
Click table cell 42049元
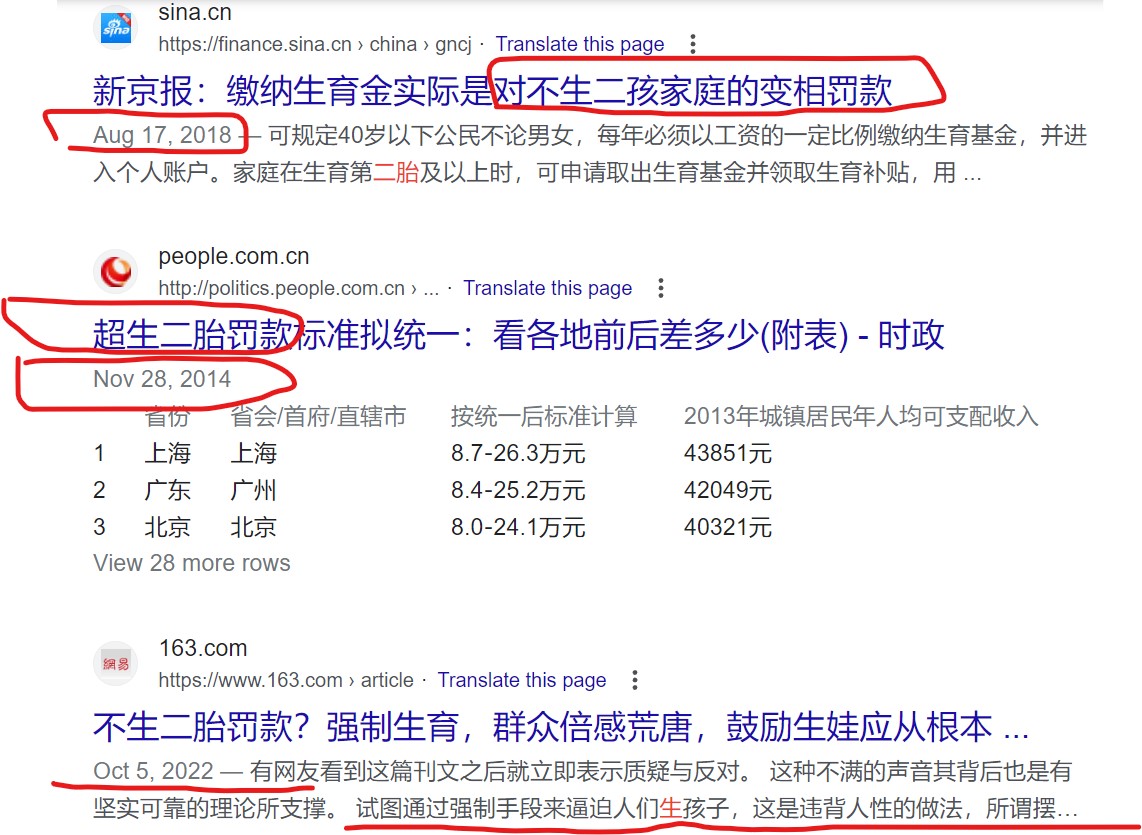click(728, 490)
